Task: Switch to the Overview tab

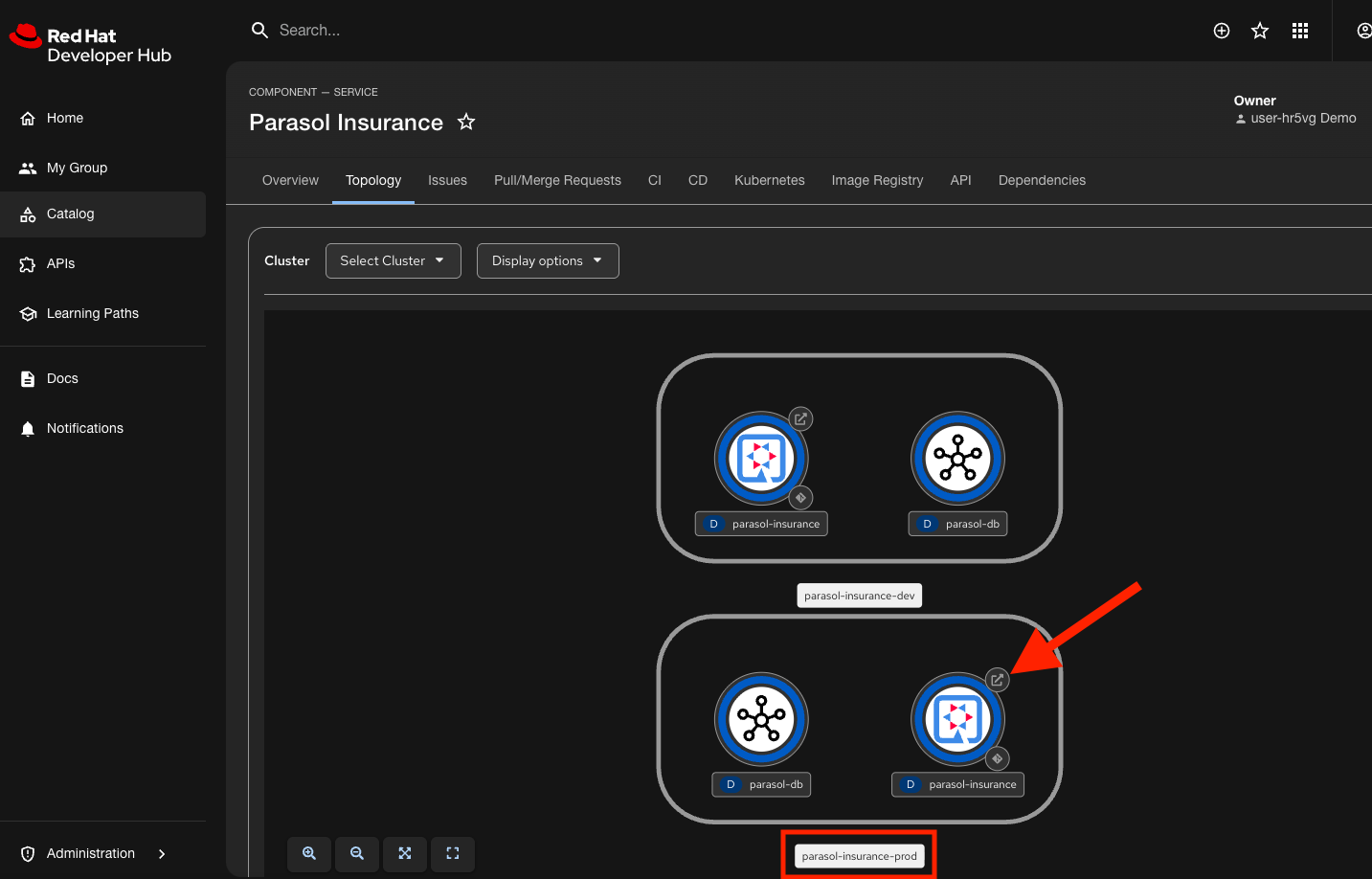Action: [290, 180]
